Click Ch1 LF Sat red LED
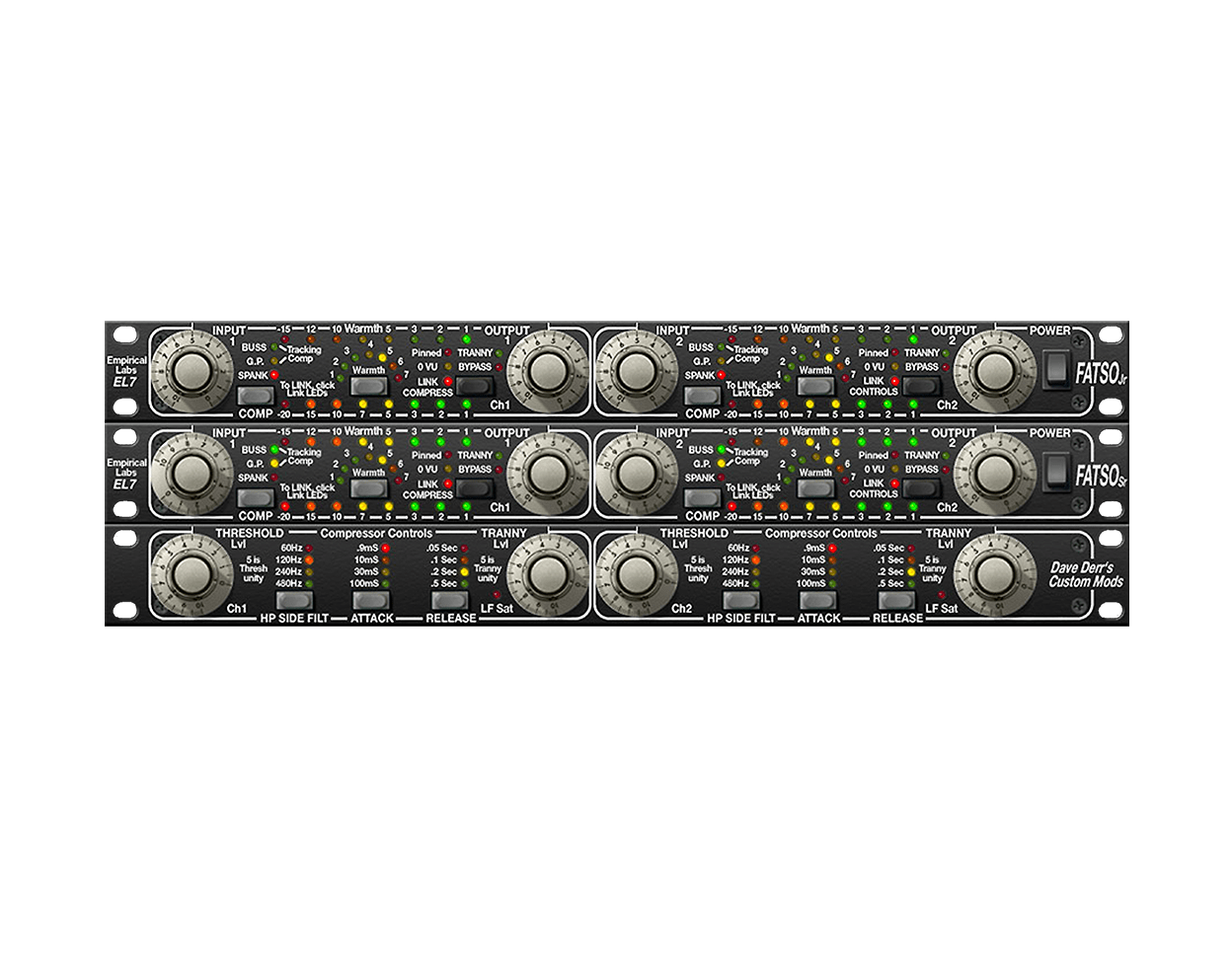Screen dimensions: 1232x967 [495, 595]
